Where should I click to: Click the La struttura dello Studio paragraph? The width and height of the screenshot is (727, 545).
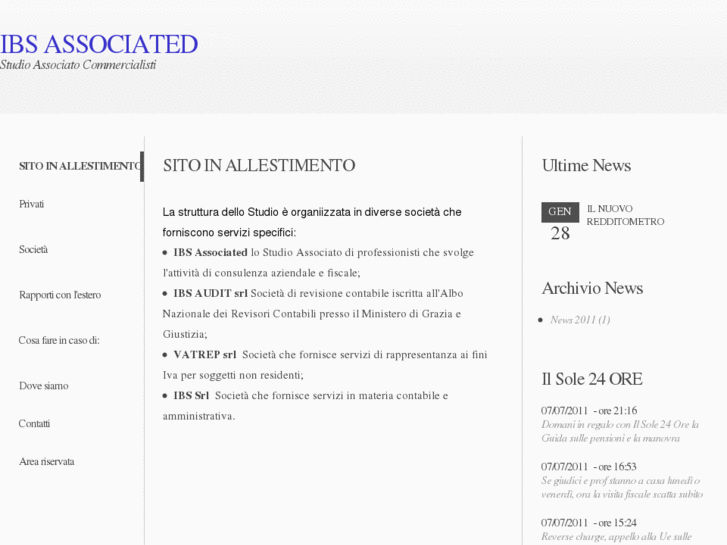click(x=312, y=222)
